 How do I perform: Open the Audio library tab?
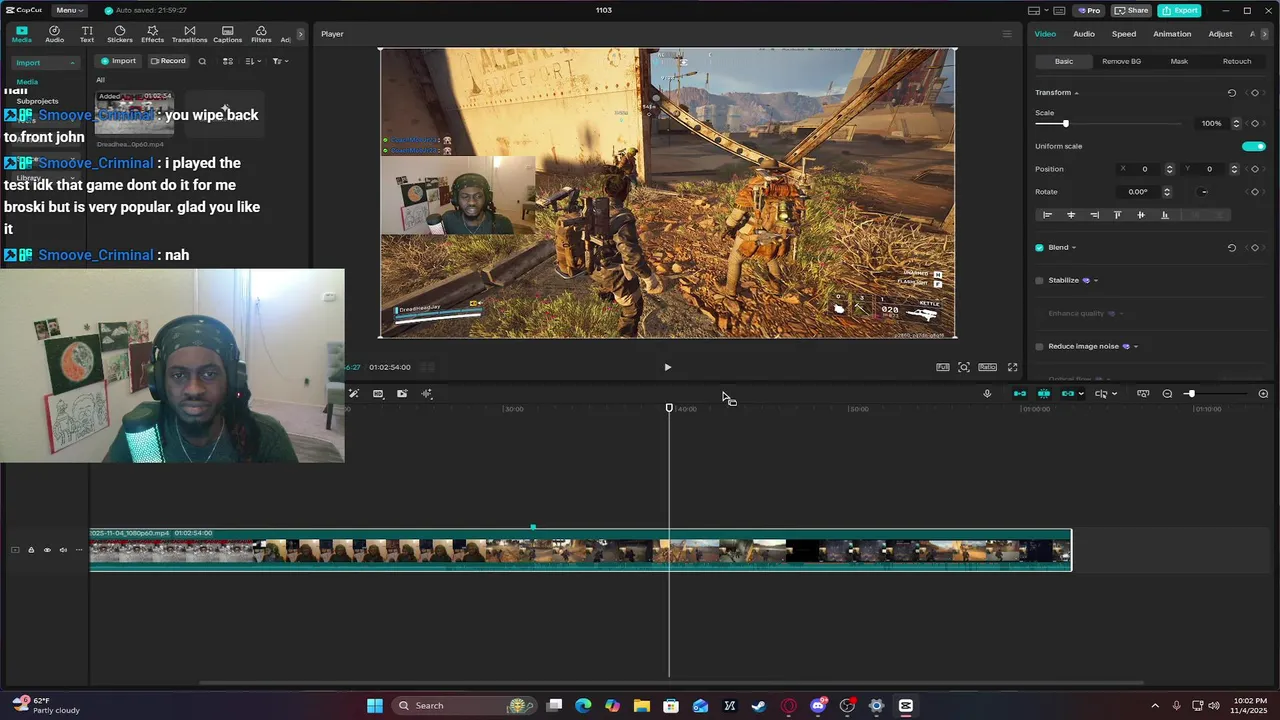tap(54, 34)
